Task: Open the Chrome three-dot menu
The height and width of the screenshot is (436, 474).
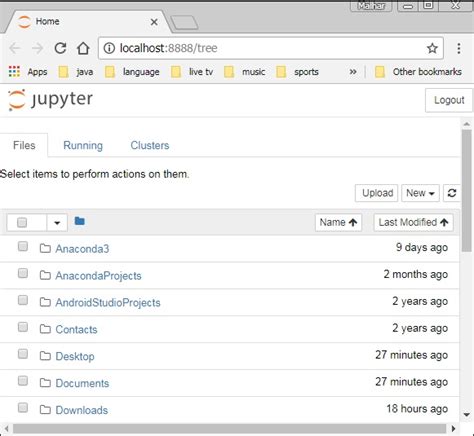Action: coord(459,48)
